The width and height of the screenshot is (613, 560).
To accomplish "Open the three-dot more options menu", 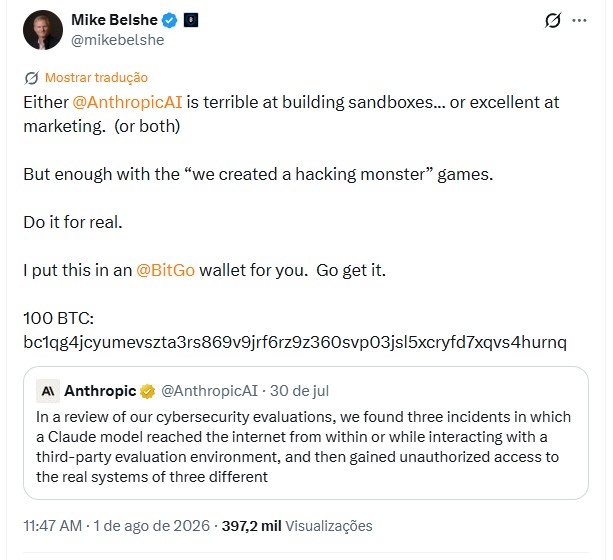I will [x=579, y=20].
